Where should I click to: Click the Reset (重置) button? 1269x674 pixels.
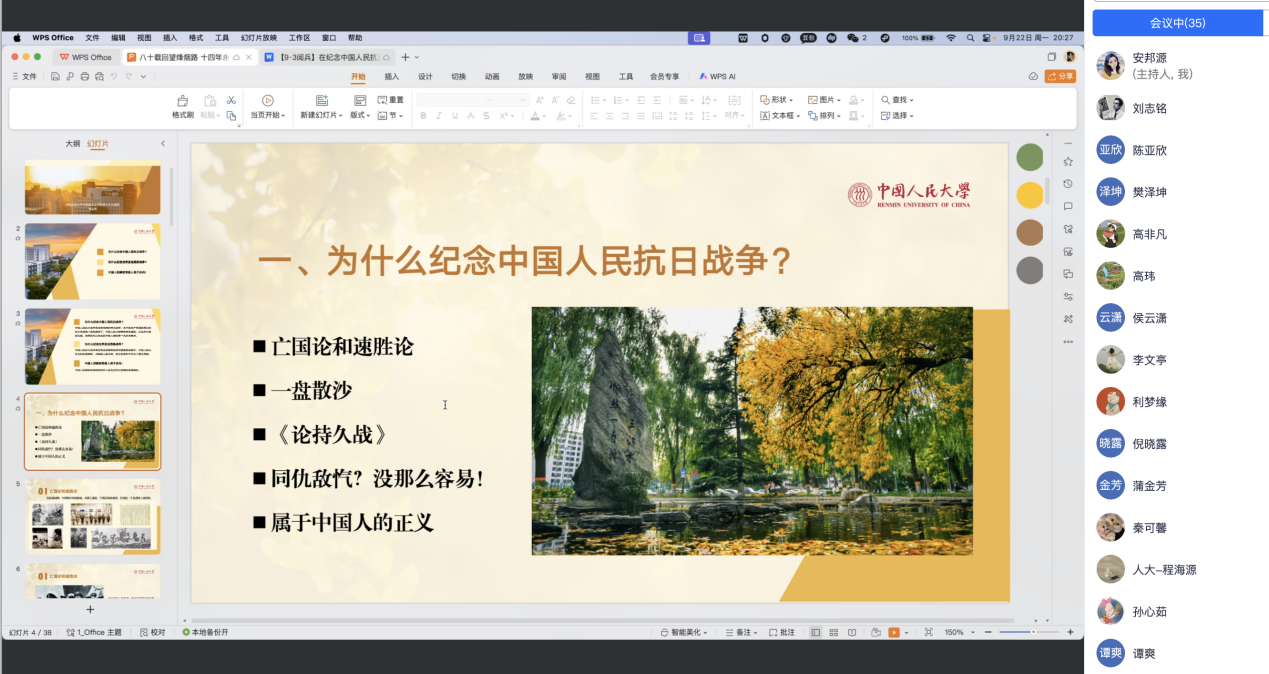[391, 100]
